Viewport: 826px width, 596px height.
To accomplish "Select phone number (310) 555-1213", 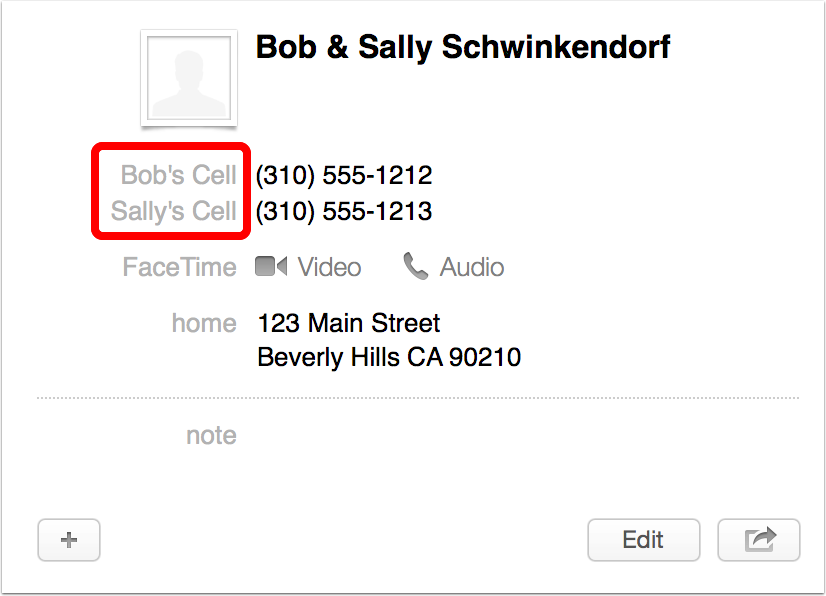I will [x=344, y=211].
